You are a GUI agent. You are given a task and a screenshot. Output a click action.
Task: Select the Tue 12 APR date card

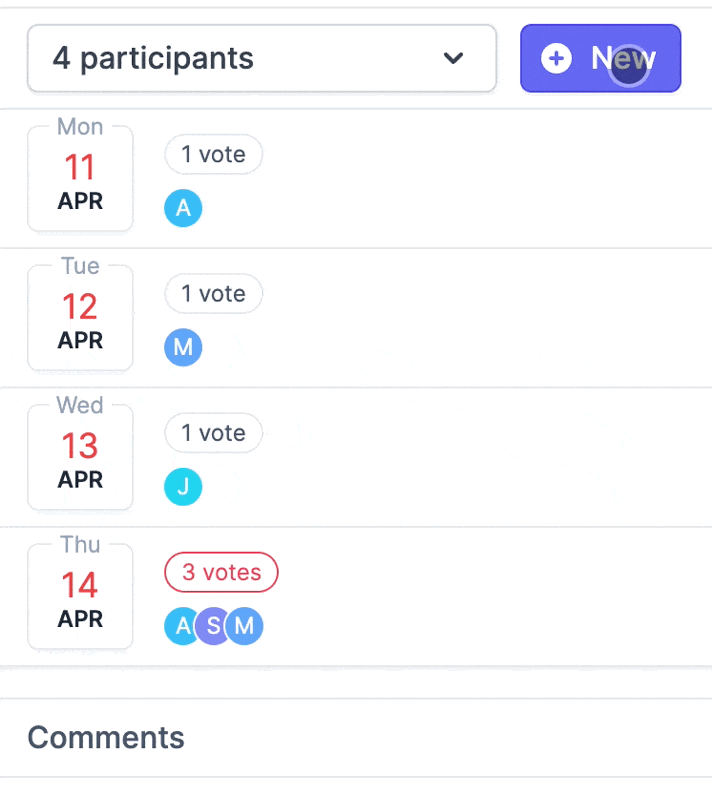(80, 318)
